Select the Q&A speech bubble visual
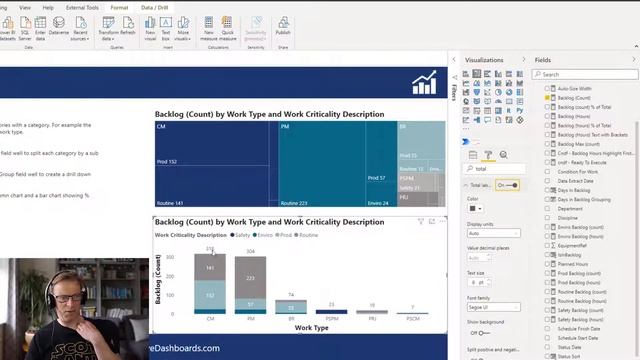640x360 pixels. click(487, 120)
